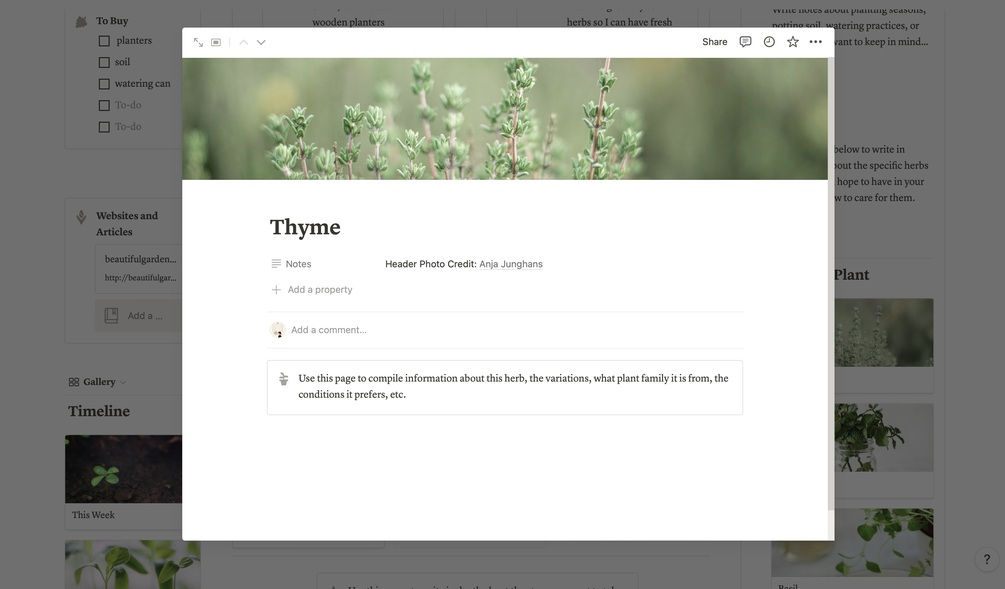1005x589 pixels.
Task: Click the plus icon beside Add a property
Action: [x=276, y=290]
